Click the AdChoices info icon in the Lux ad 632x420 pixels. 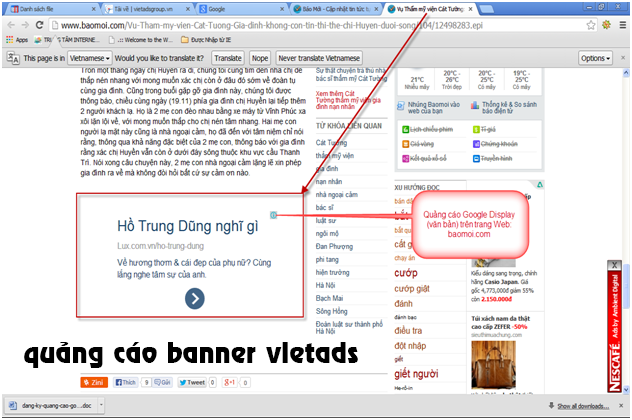[x=273, y=215]
